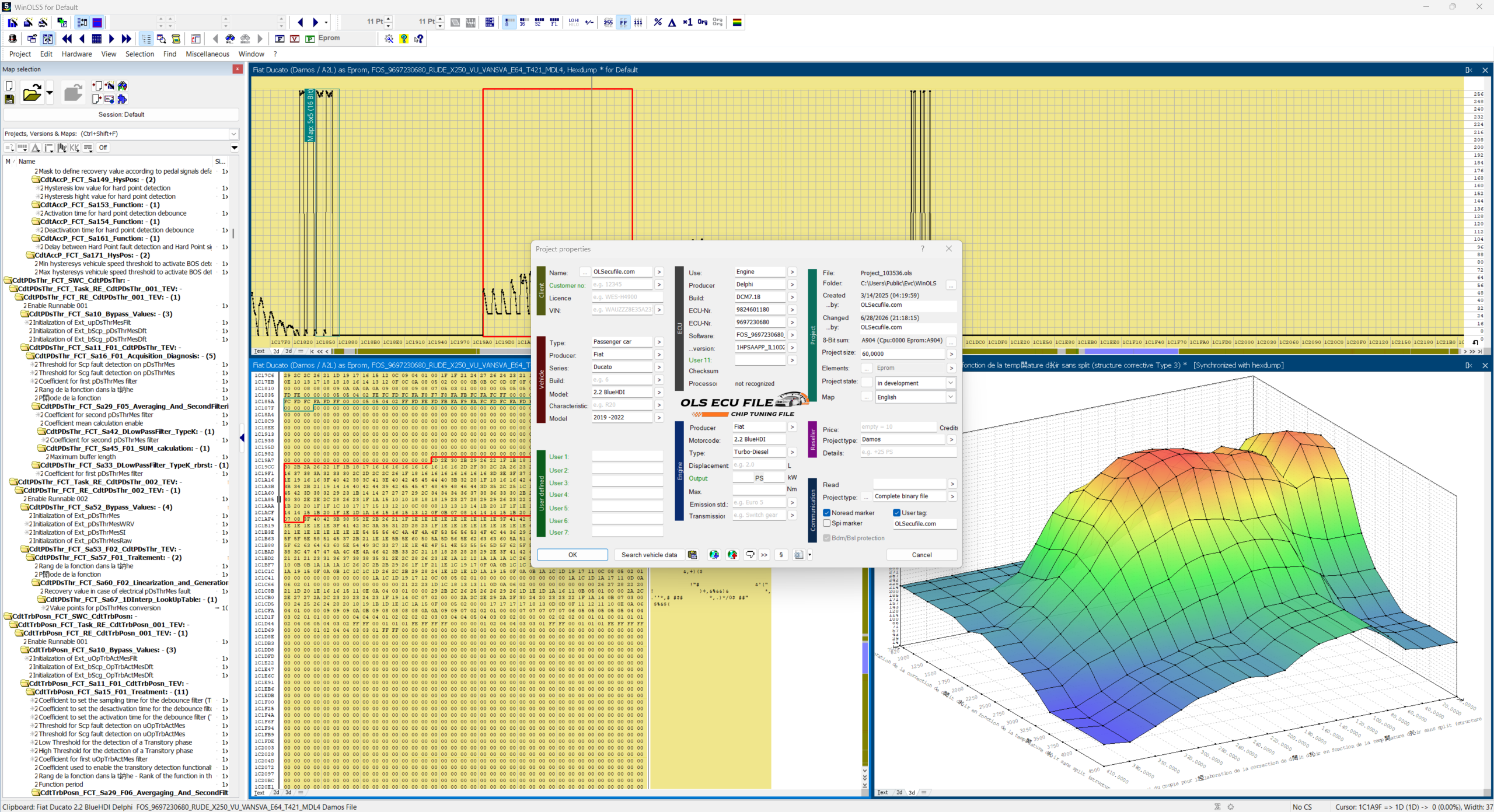
Task: Open the Project menu
Action: coord(20,54)
